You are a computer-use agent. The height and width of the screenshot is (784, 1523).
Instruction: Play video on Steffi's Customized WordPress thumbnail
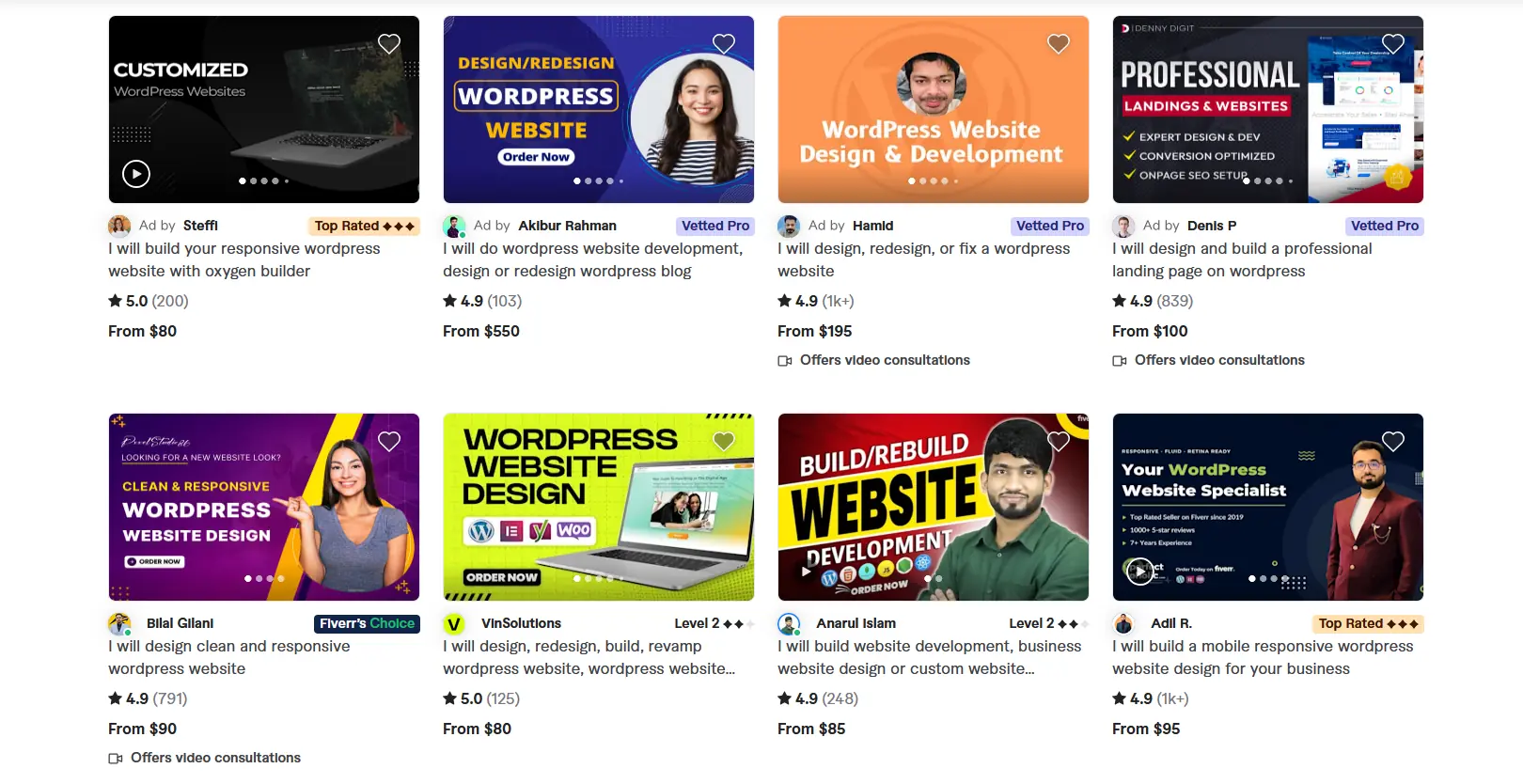coord(136,174)
